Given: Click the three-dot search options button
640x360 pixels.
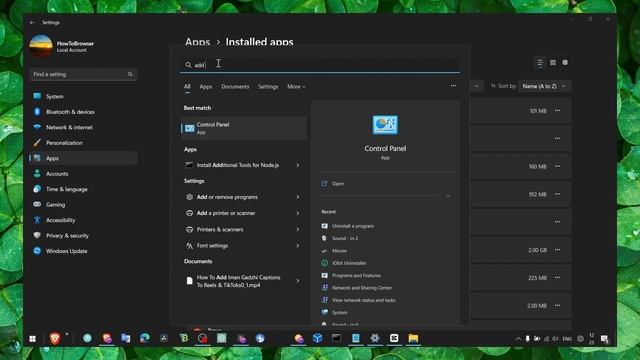Looking at the screenshot, I should point(453,86).
